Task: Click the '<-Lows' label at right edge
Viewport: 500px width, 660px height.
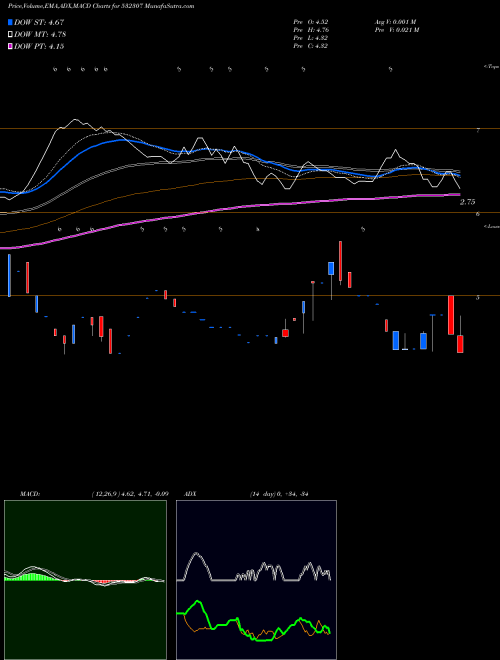Action: (492, 226)
